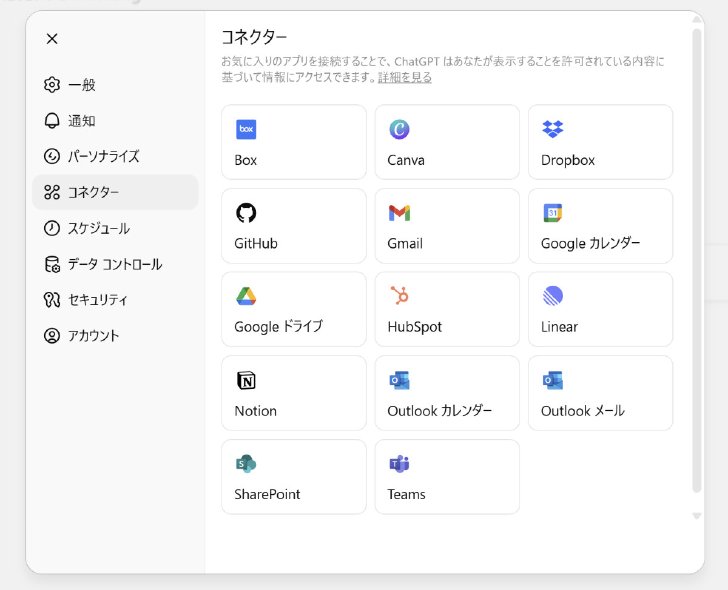Click the コネクター sidebar icon
728x590 pixels.
pos(52,192)
